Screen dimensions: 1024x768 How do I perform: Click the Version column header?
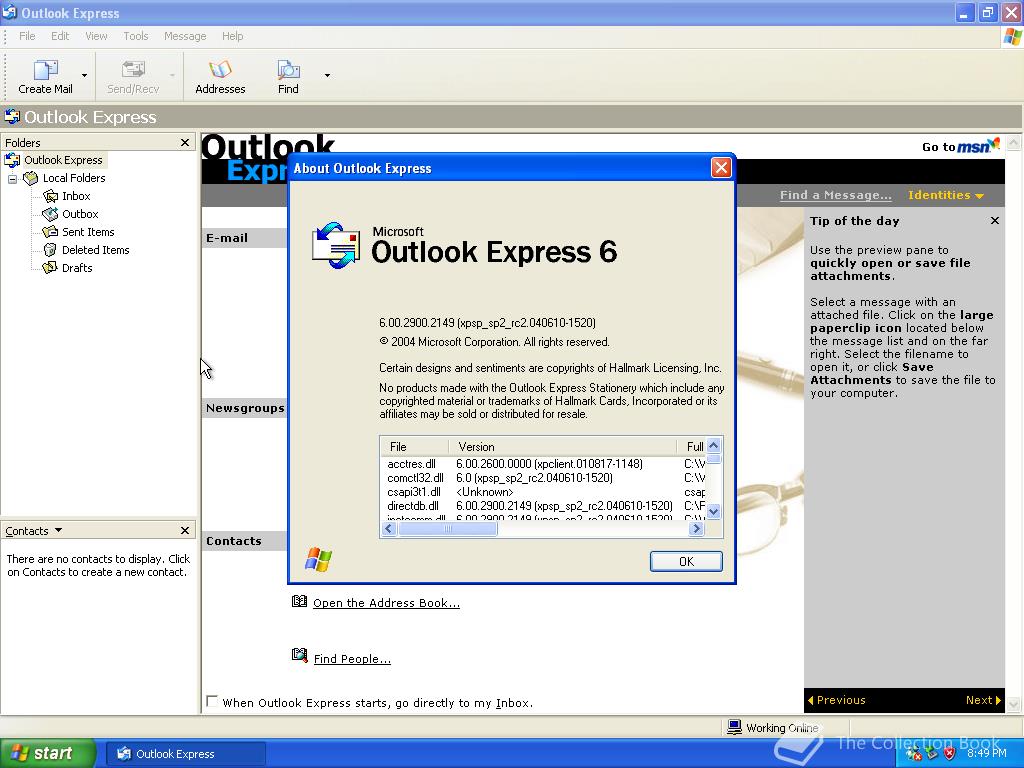pos(562,447)
